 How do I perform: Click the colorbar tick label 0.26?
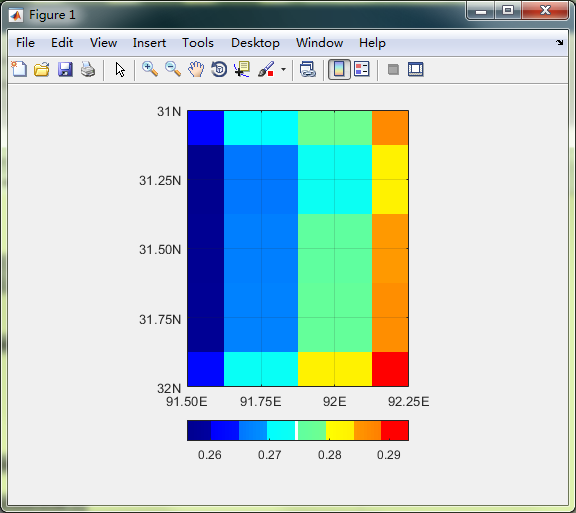pos(209,455)
